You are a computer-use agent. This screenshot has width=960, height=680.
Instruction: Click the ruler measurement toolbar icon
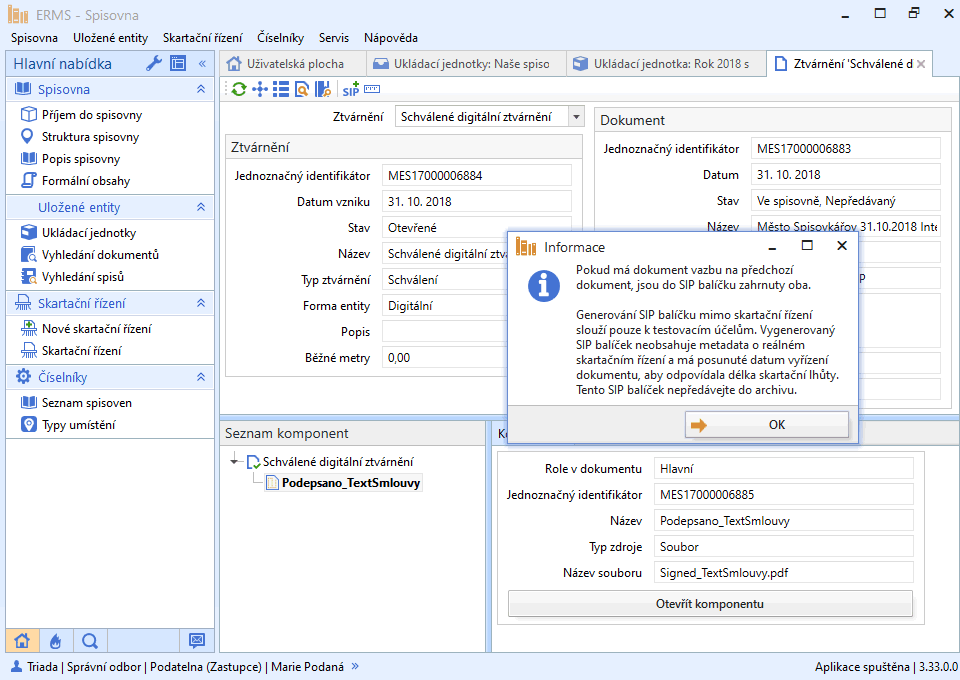tap(372, 89)
